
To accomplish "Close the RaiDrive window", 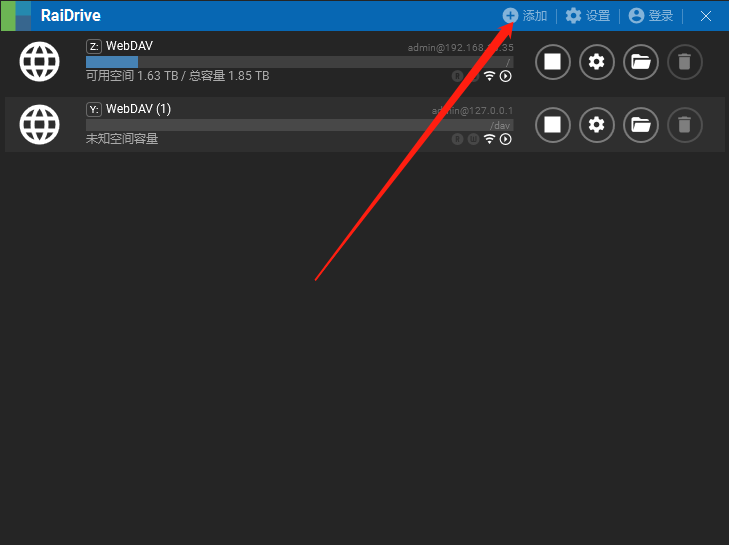I will click(706, 16).
